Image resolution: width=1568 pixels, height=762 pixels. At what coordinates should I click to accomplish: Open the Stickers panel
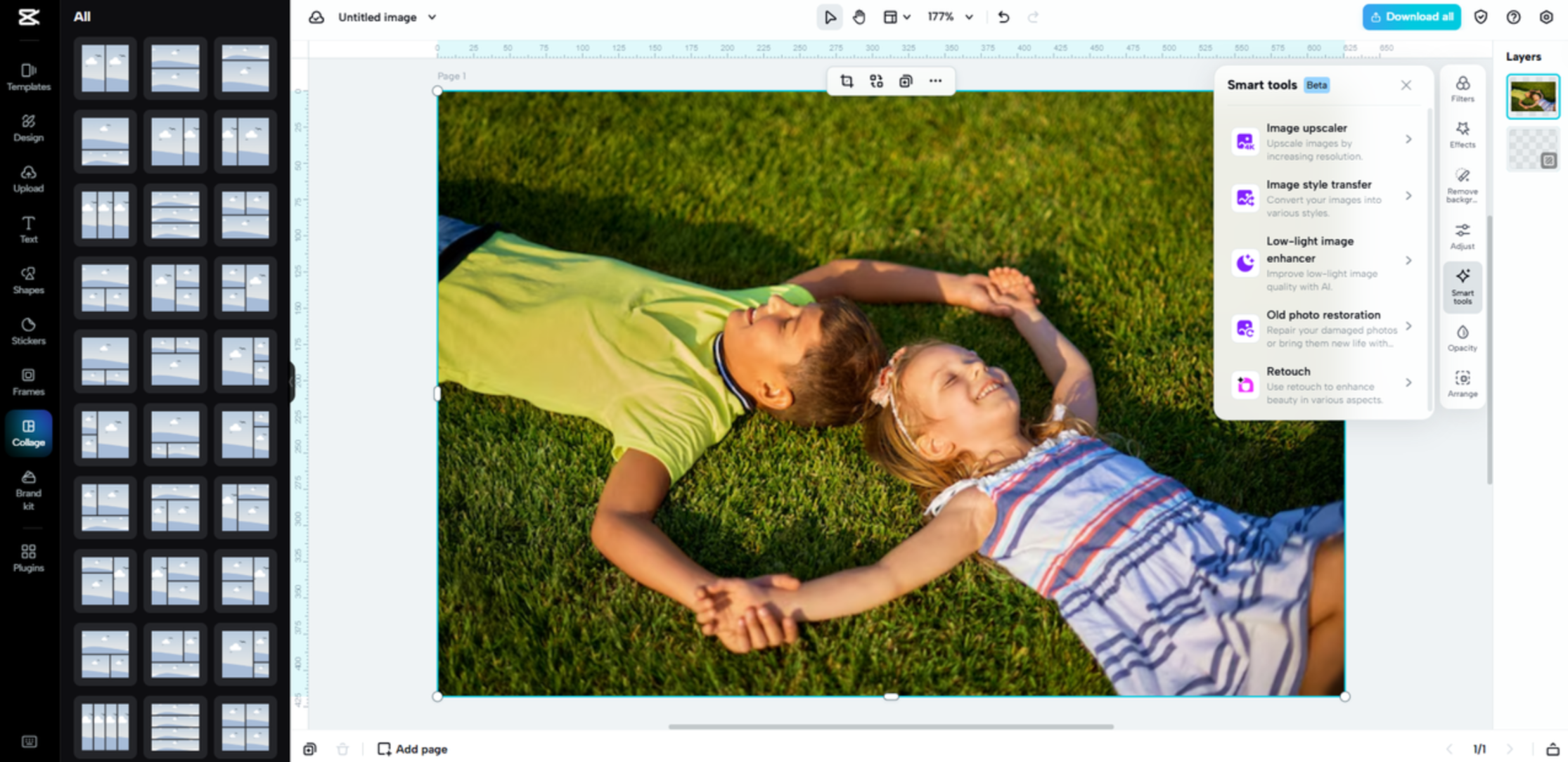(28, 331)
